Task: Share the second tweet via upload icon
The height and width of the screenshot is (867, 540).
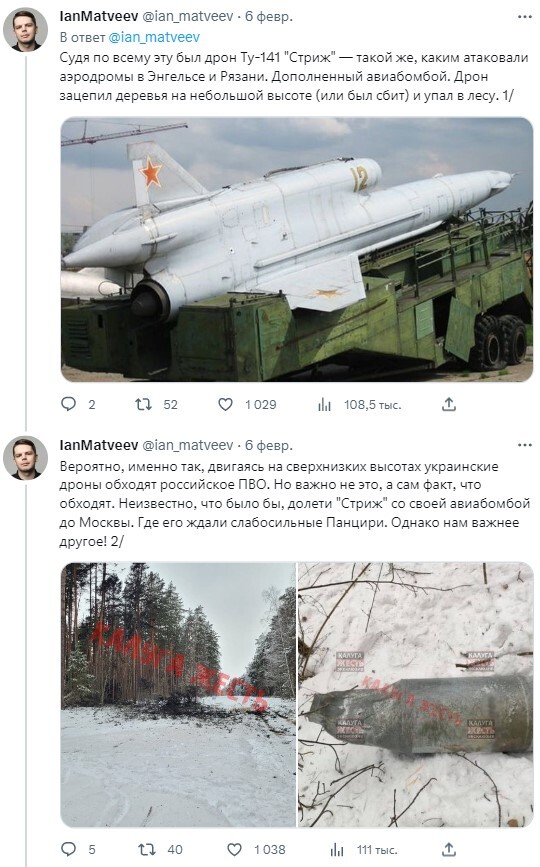Action: point(449,849)
